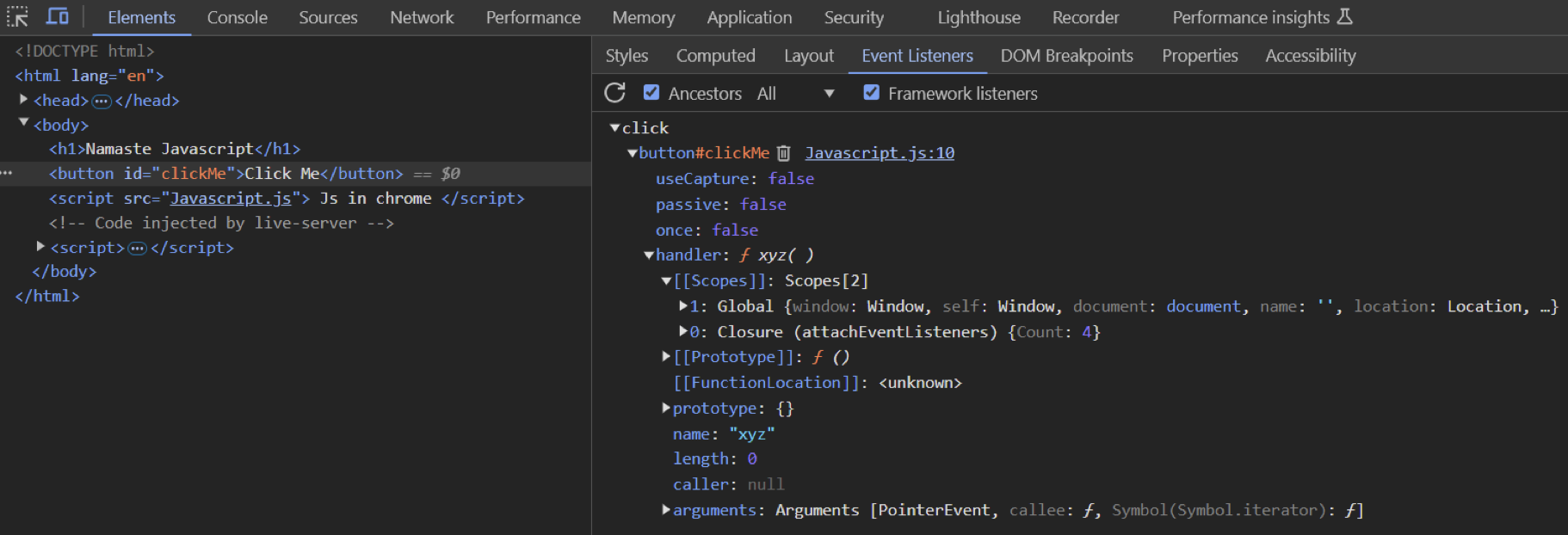Open the Accessibility pane
This screenshot has height=535, width=1568.
[1310, 56]
